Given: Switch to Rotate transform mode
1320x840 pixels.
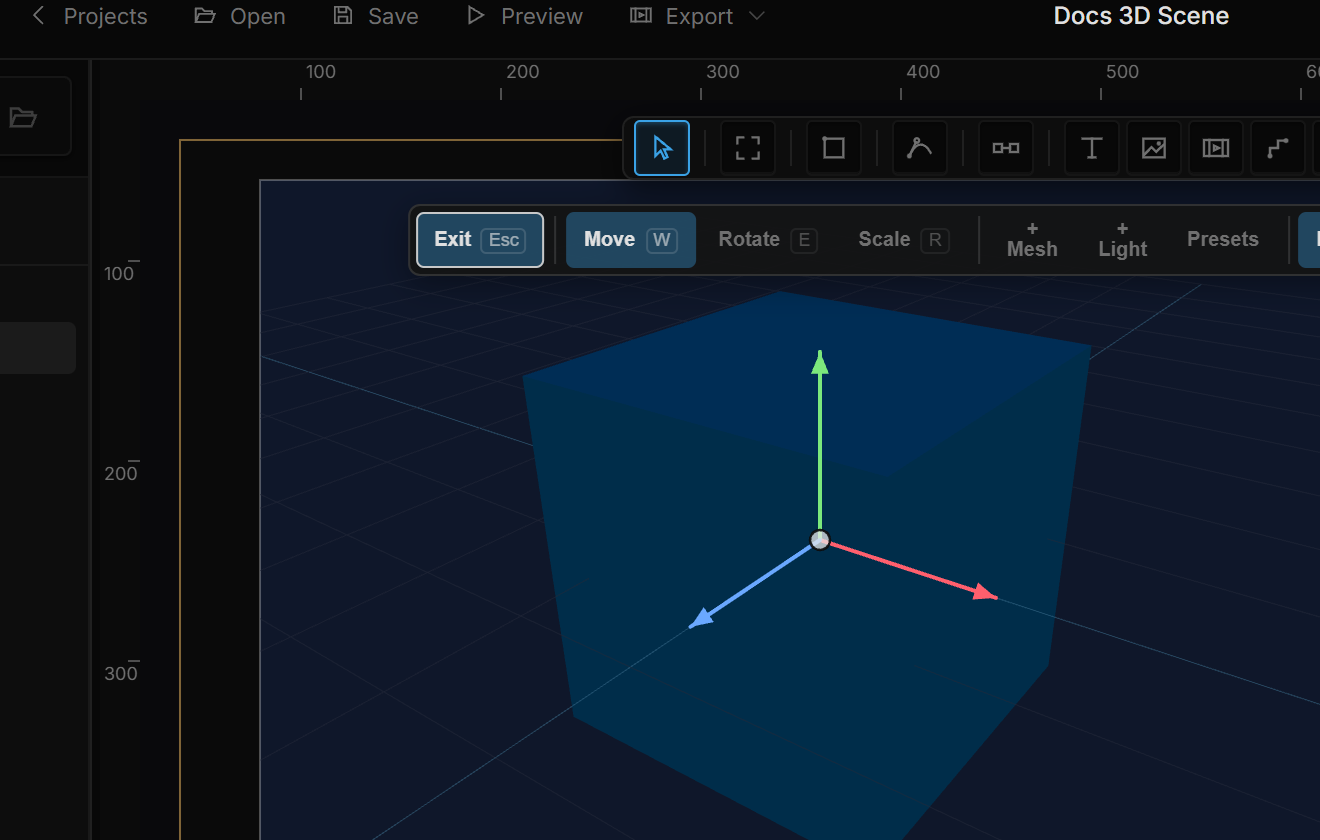Looking at the screenshot, I should (x=768, y=240).
